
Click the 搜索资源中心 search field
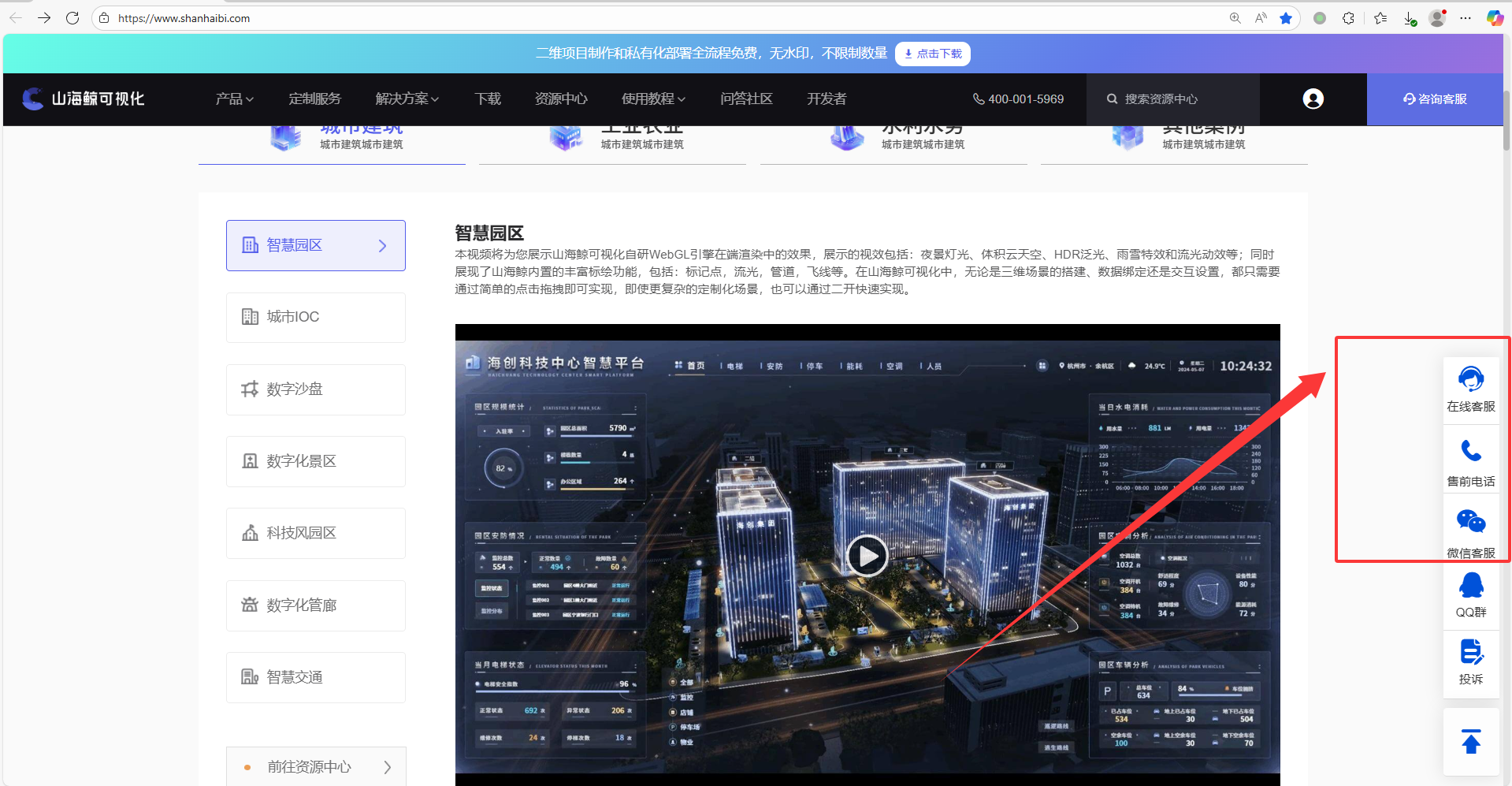(1172, 99)
